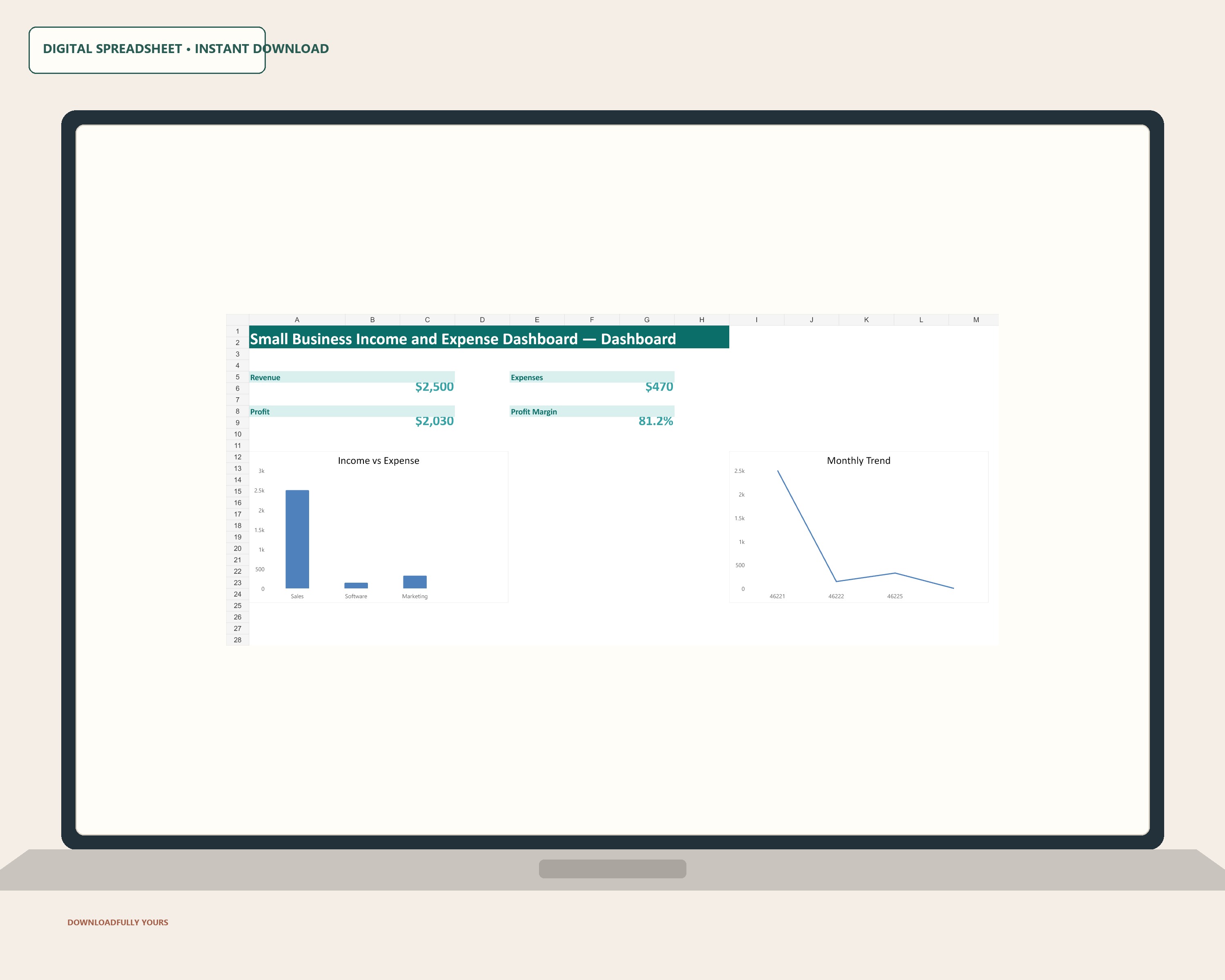
Task: Select row 26 header
Action: 238,617
